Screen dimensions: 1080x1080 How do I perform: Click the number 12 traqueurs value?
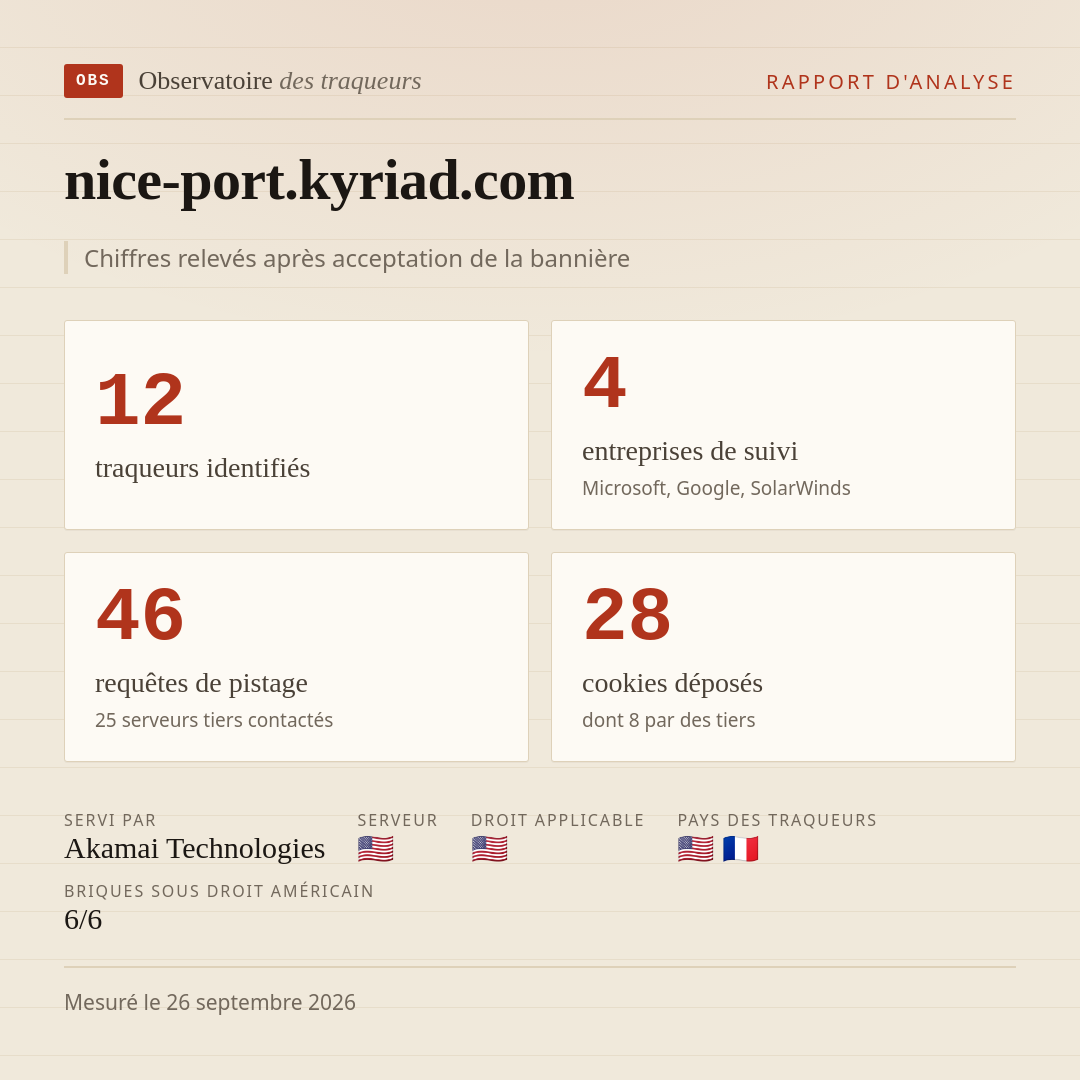(141, 399)
